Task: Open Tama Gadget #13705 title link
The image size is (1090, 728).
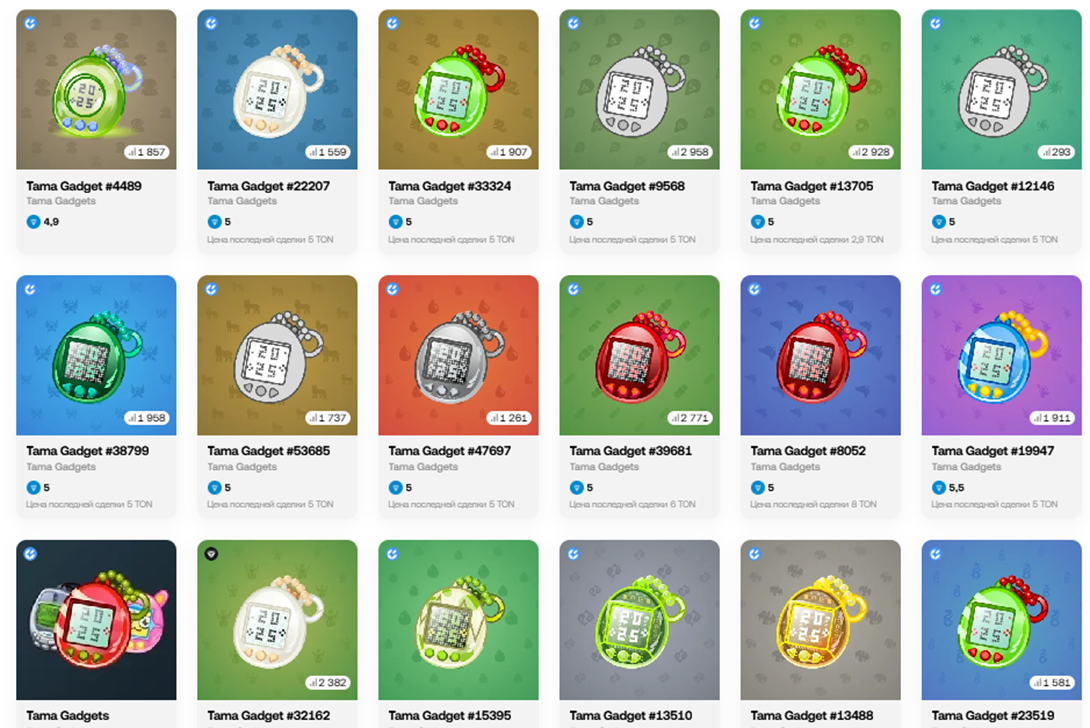Action: click(811, 186)
